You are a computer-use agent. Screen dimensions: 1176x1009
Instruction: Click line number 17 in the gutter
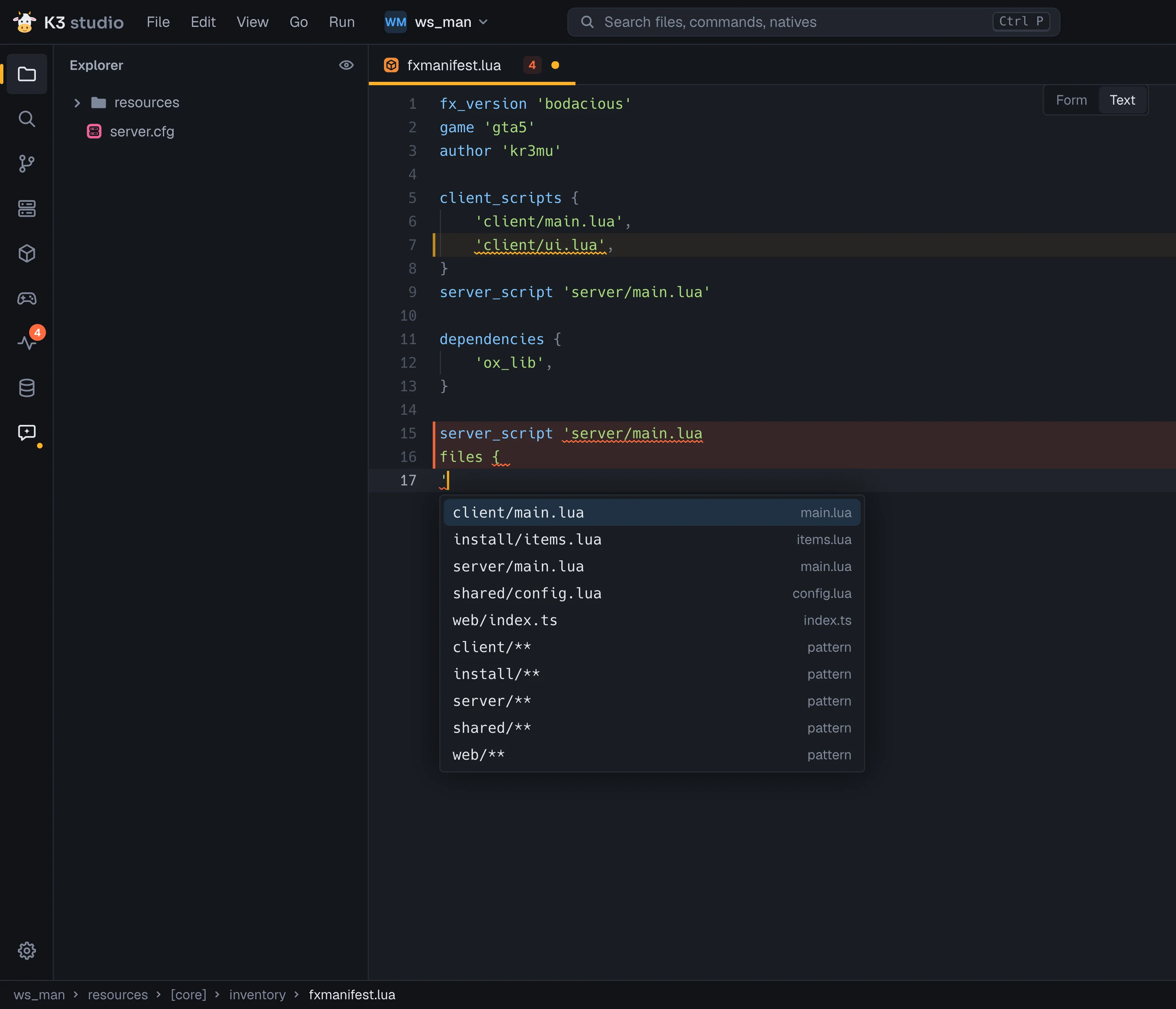coord(408,481)
